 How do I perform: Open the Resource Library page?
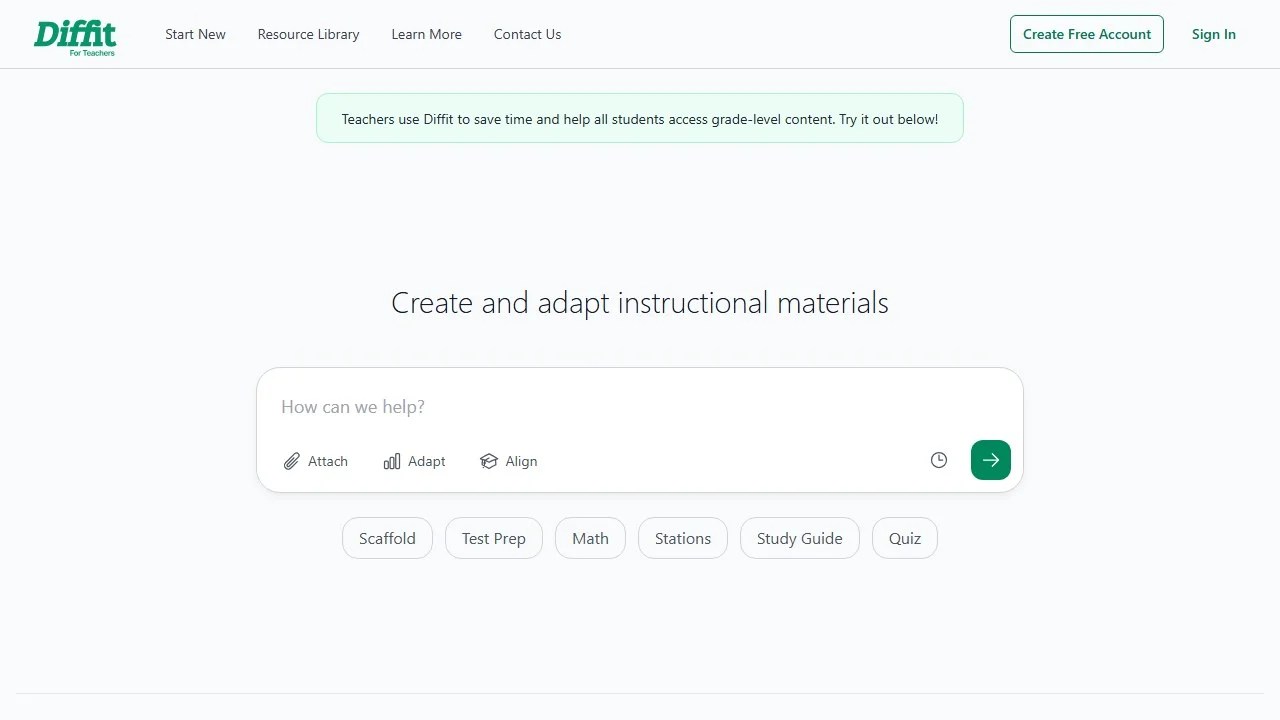[x=308, y=34]
